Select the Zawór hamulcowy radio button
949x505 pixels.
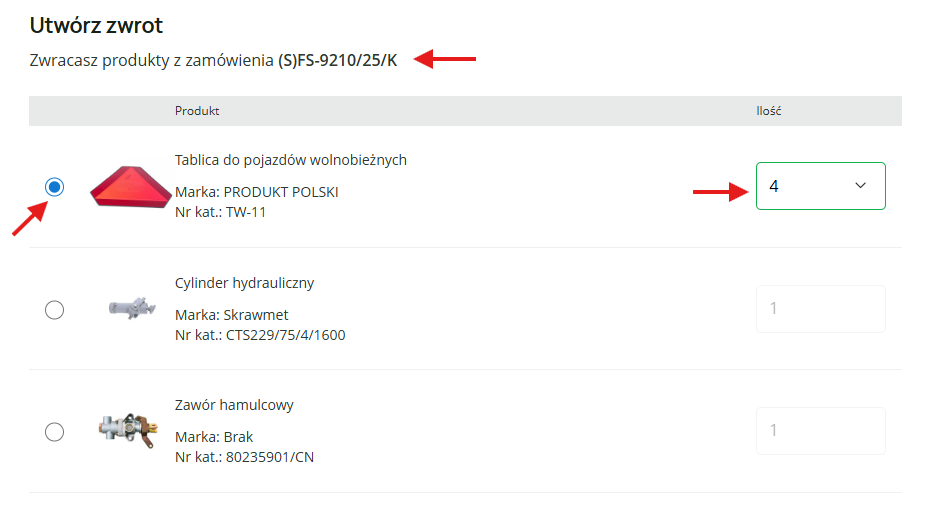point(55,432)
